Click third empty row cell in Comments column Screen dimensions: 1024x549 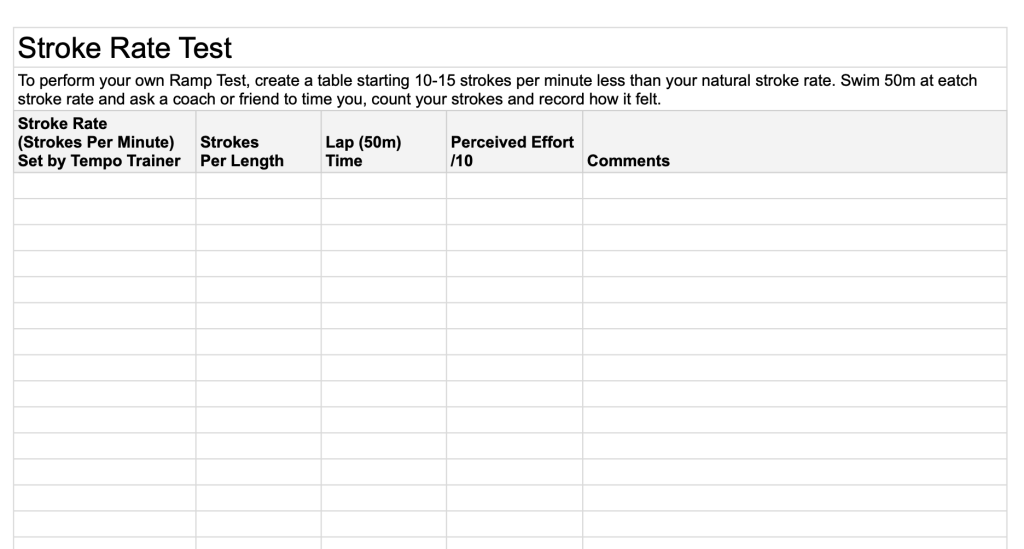coord(794,238)
